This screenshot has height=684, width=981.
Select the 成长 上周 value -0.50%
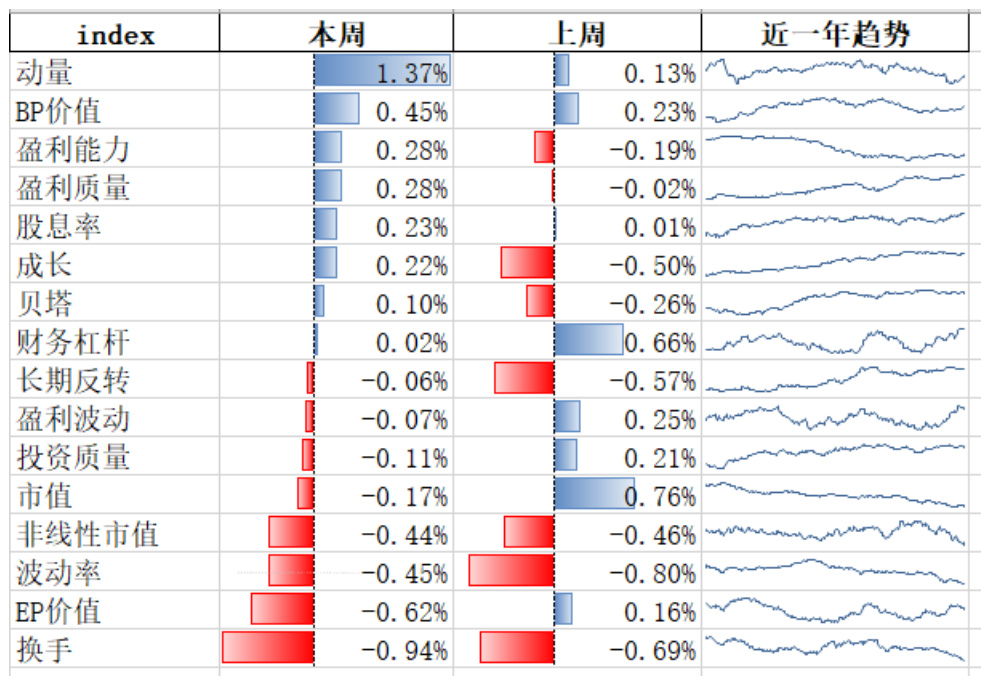click(x=660, y=266)
